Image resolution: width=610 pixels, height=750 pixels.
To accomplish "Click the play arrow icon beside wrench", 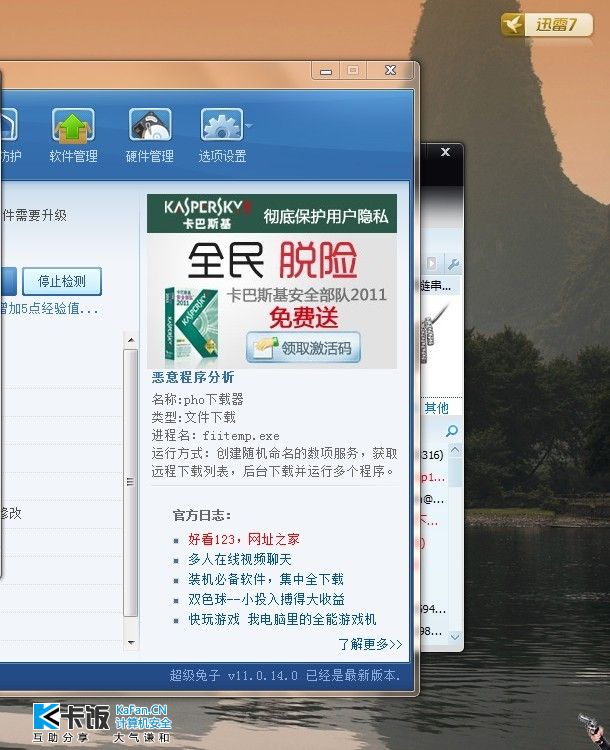I will (x=432, y=264).
